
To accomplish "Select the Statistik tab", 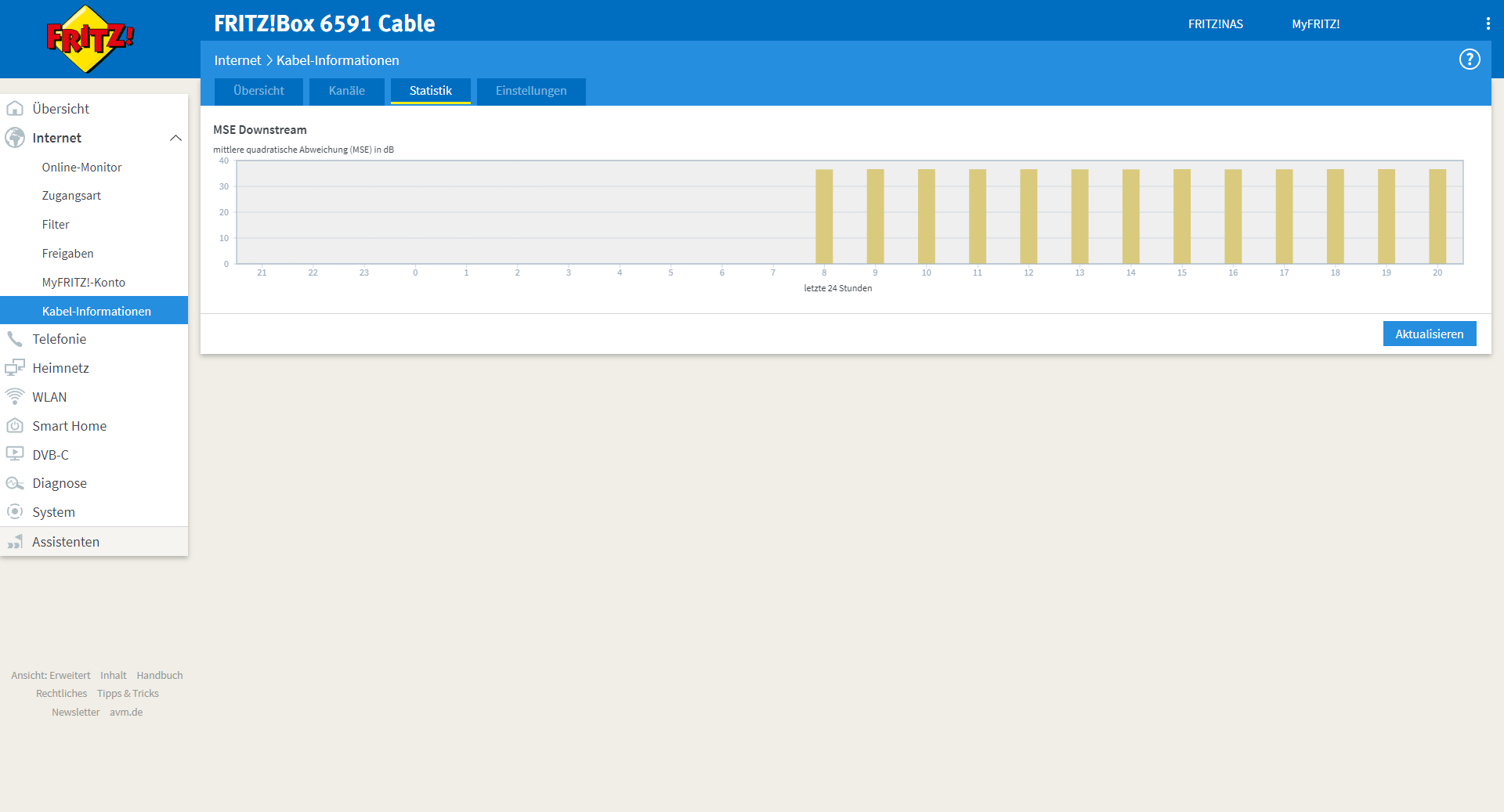I will coord(431,91).
